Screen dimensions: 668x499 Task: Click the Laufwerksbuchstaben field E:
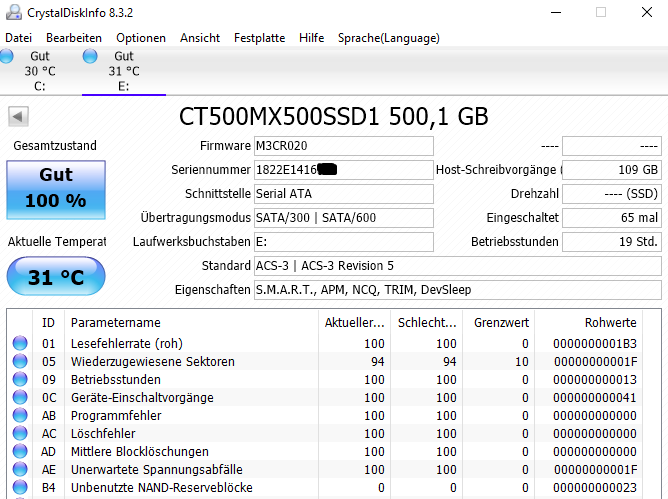(x=344, y=242)
